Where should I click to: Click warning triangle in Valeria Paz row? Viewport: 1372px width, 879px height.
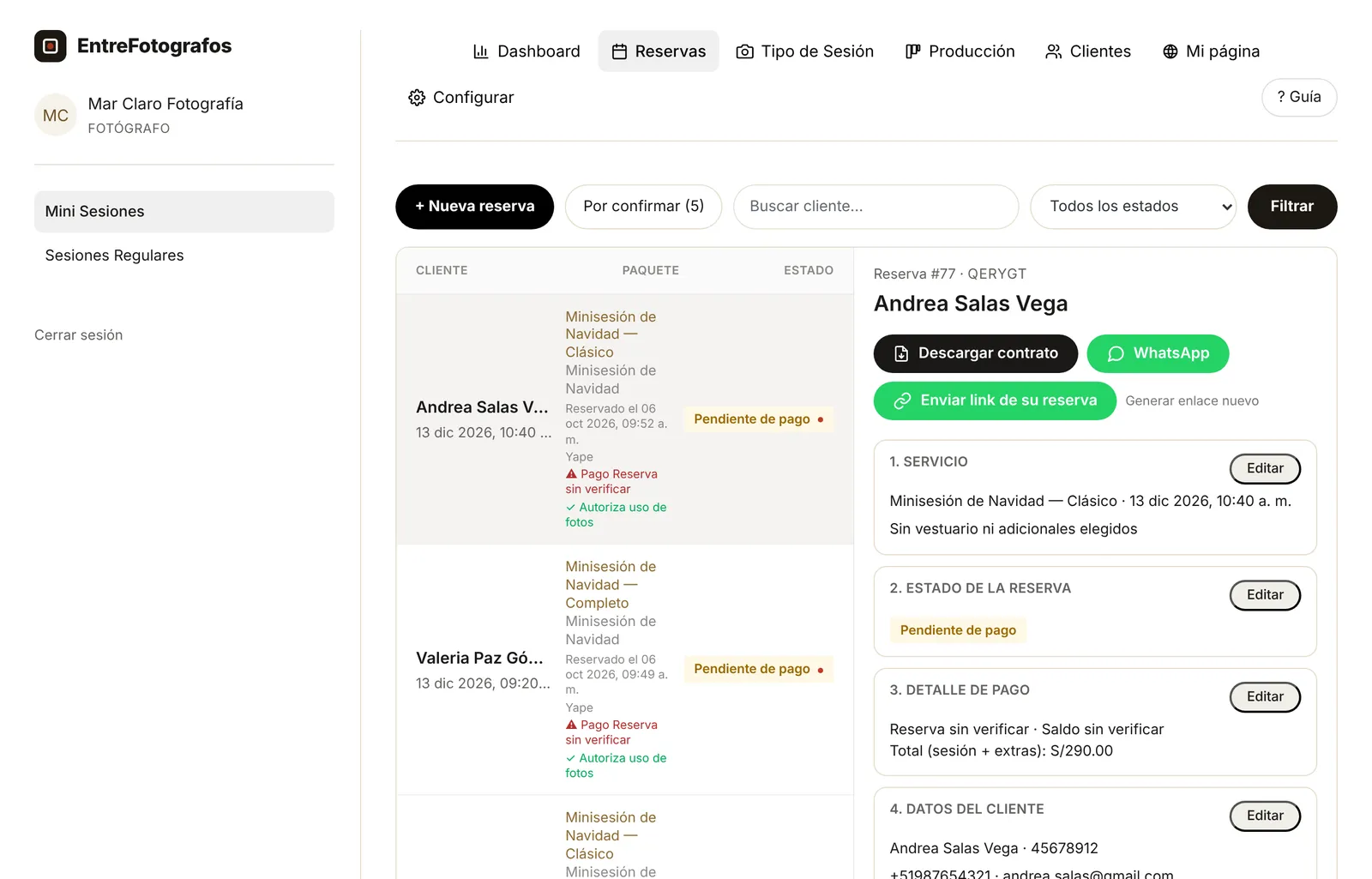coord(571,725)
